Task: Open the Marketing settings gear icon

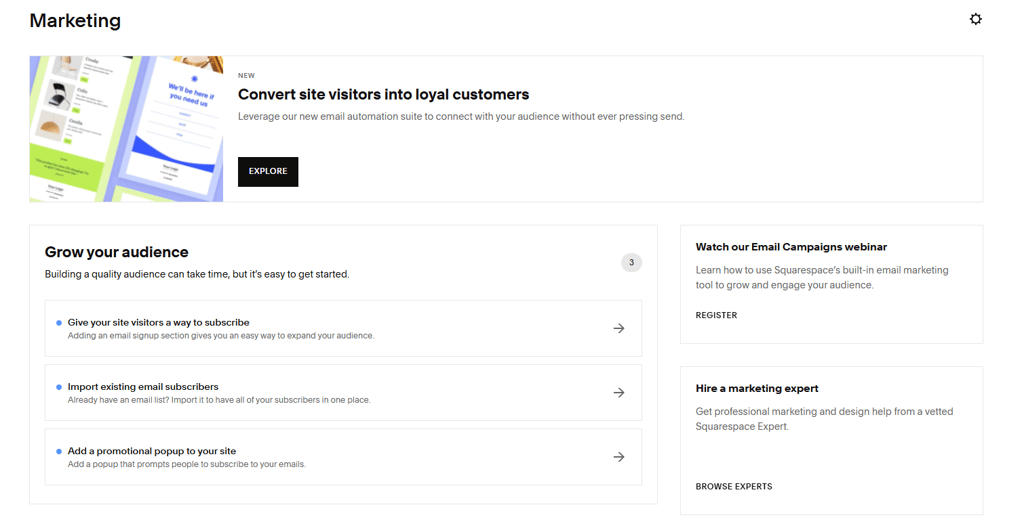Action: click(976, 19)
